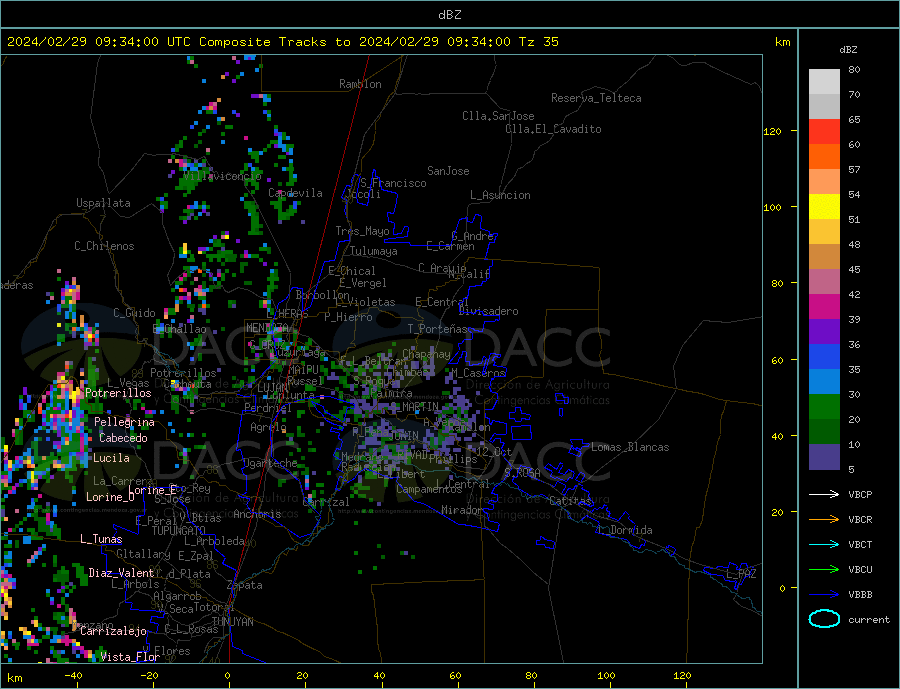This screenshot has width=900, height=689.
Task: Click the Vista_Flor map label
Action: click(x=130, y=657)
